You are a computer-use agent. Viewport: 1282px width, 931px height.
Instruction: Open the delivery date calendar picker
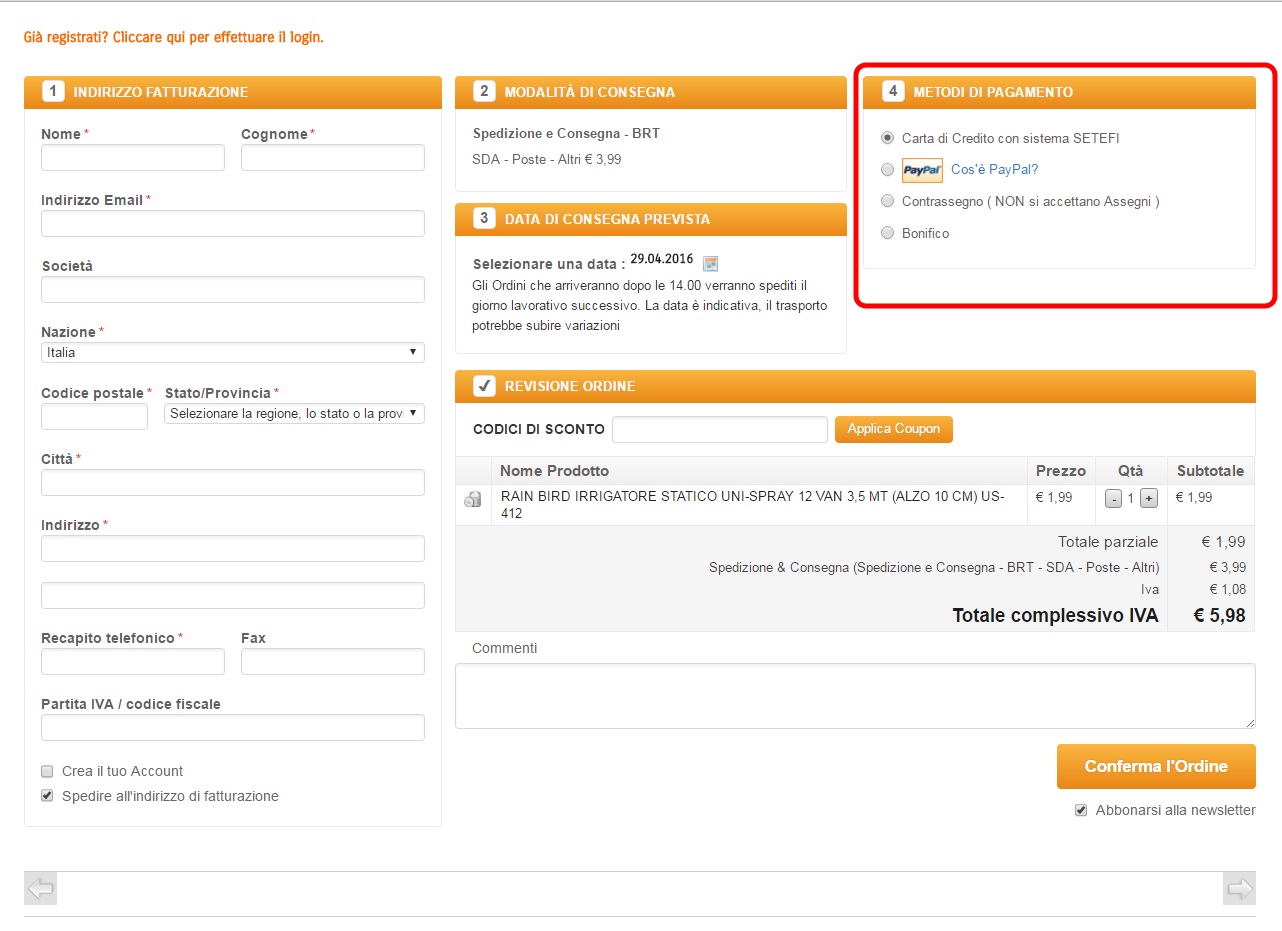click(710, 263)
